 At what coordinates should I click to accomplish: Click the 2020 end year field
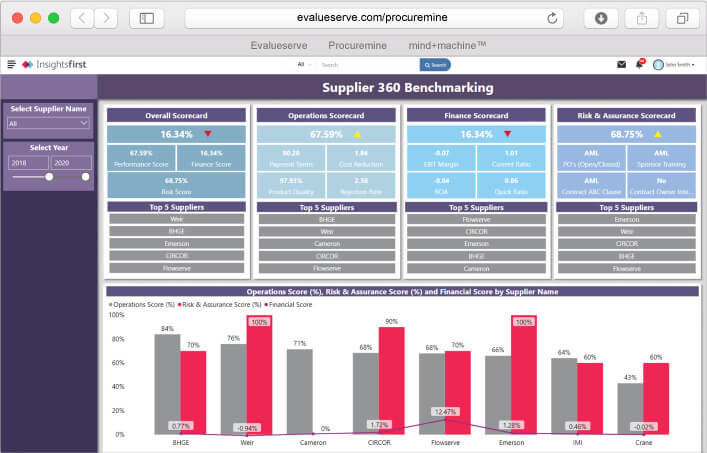(71, 163)
